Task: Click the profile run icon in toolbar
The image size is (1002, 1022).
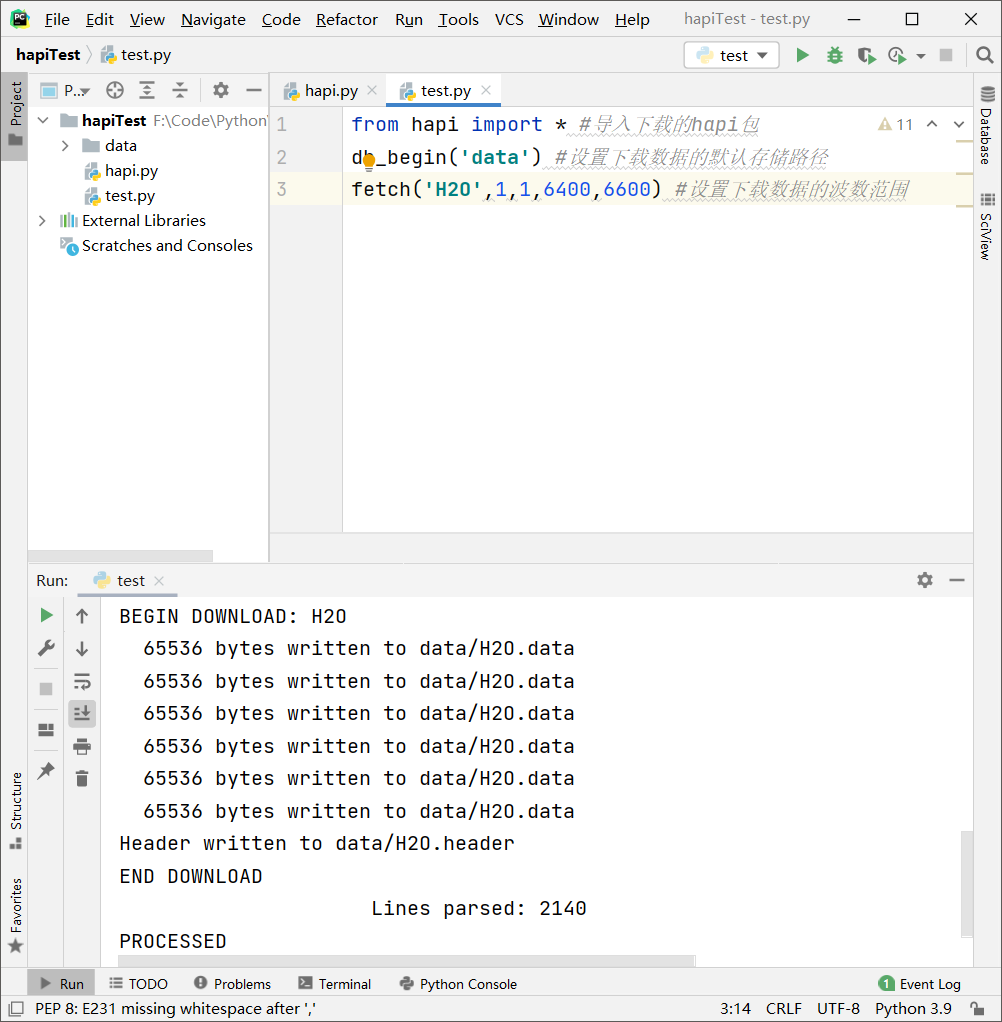Action: tap(898, 55)
